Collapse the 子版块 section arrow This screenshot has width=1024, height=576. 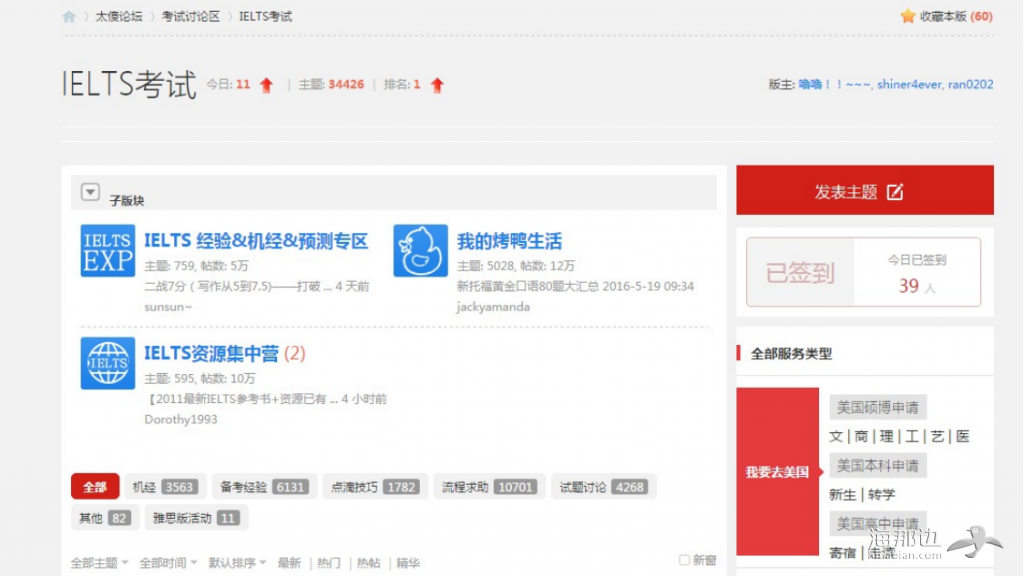(x=90, y=192)
